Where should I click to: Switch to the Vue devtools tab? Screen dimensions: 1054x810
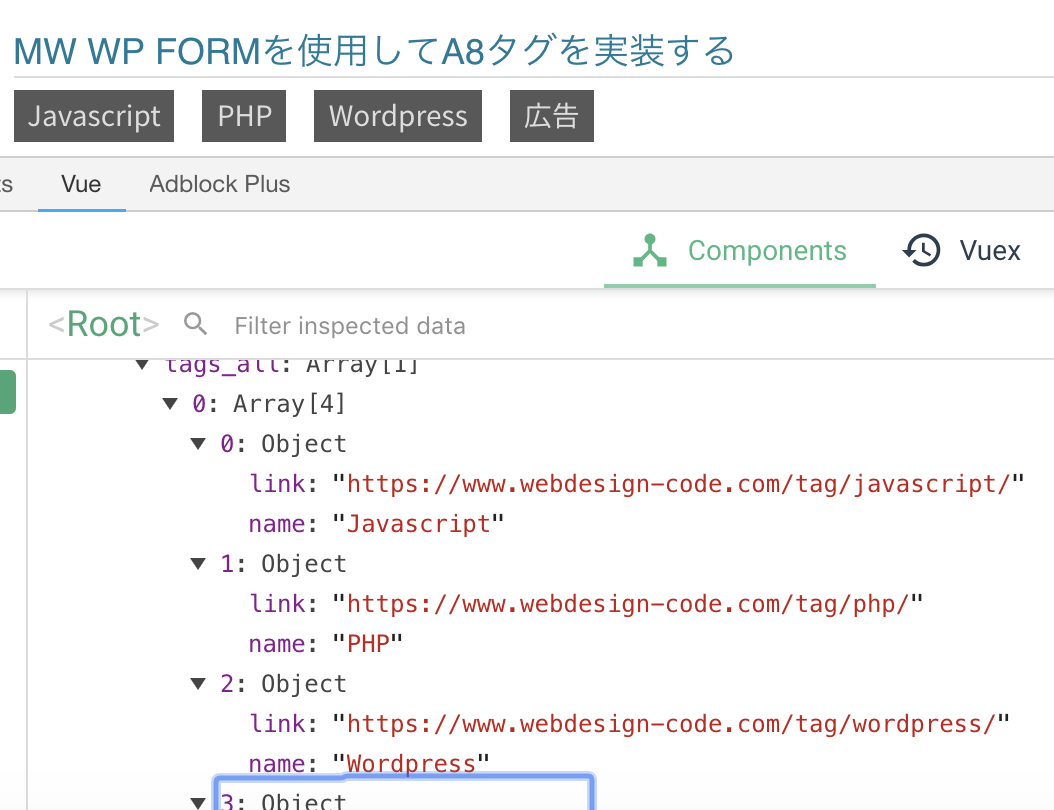pos(81,184)
